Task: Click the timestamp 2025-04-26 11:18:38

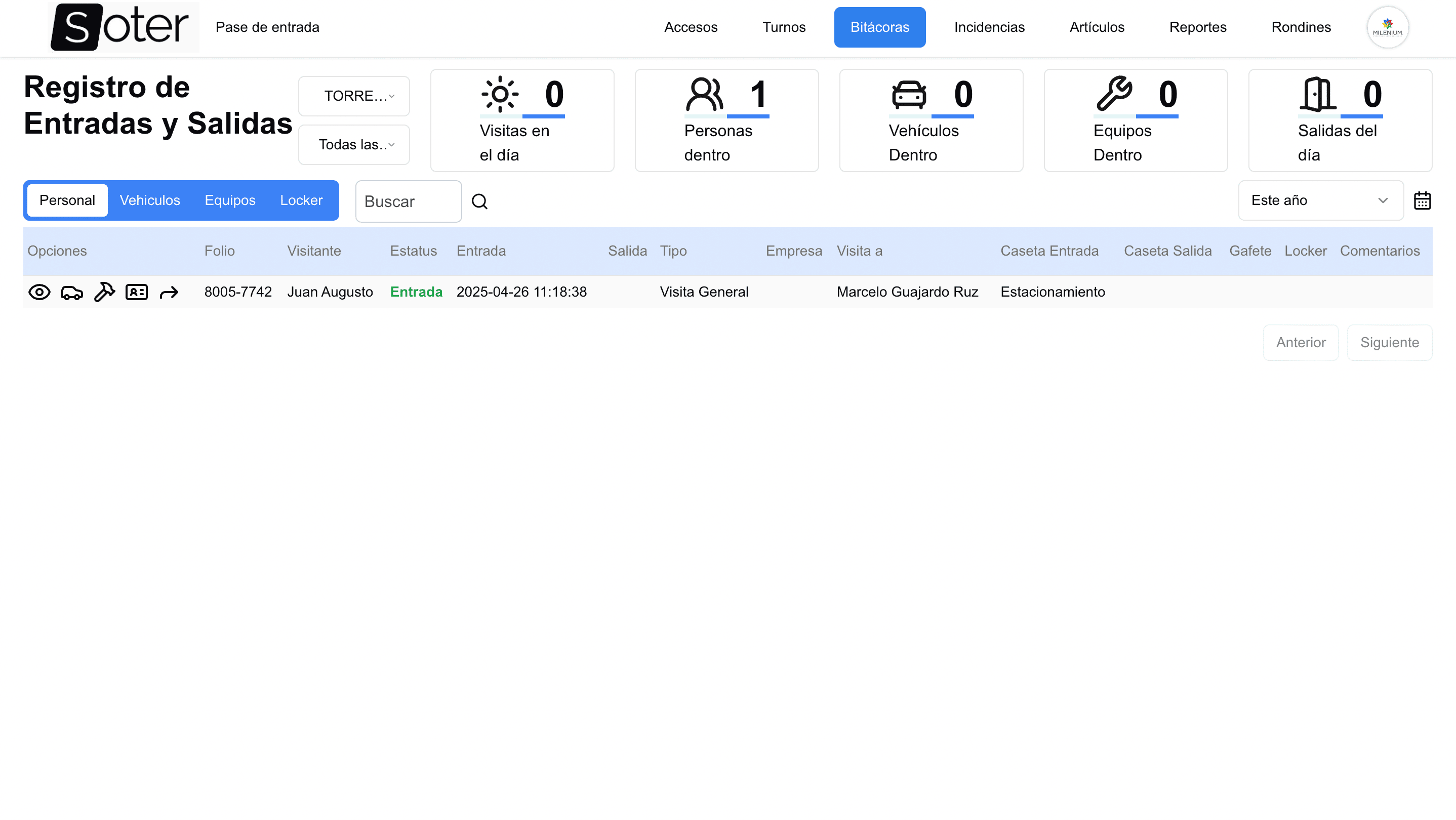Action: [521, 292]
